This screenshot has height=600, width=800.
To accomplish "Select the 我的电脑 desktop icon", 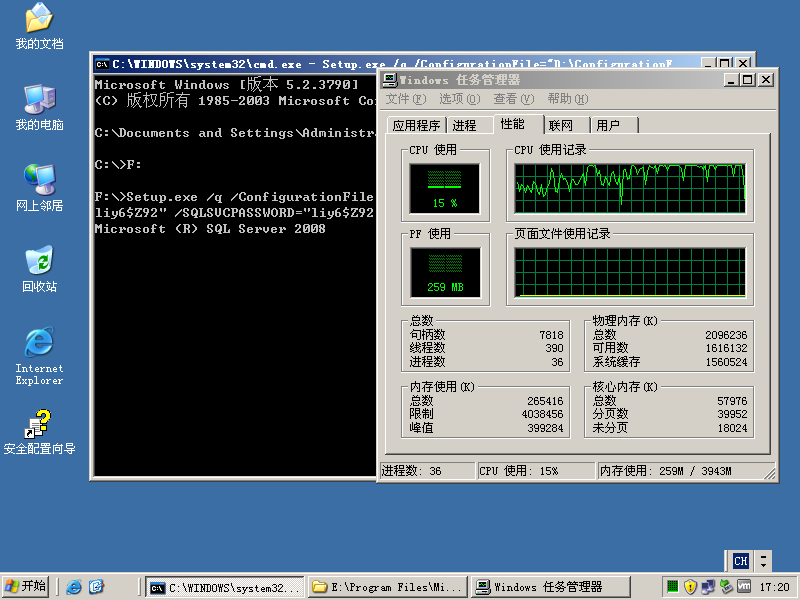I will (39, 107).
